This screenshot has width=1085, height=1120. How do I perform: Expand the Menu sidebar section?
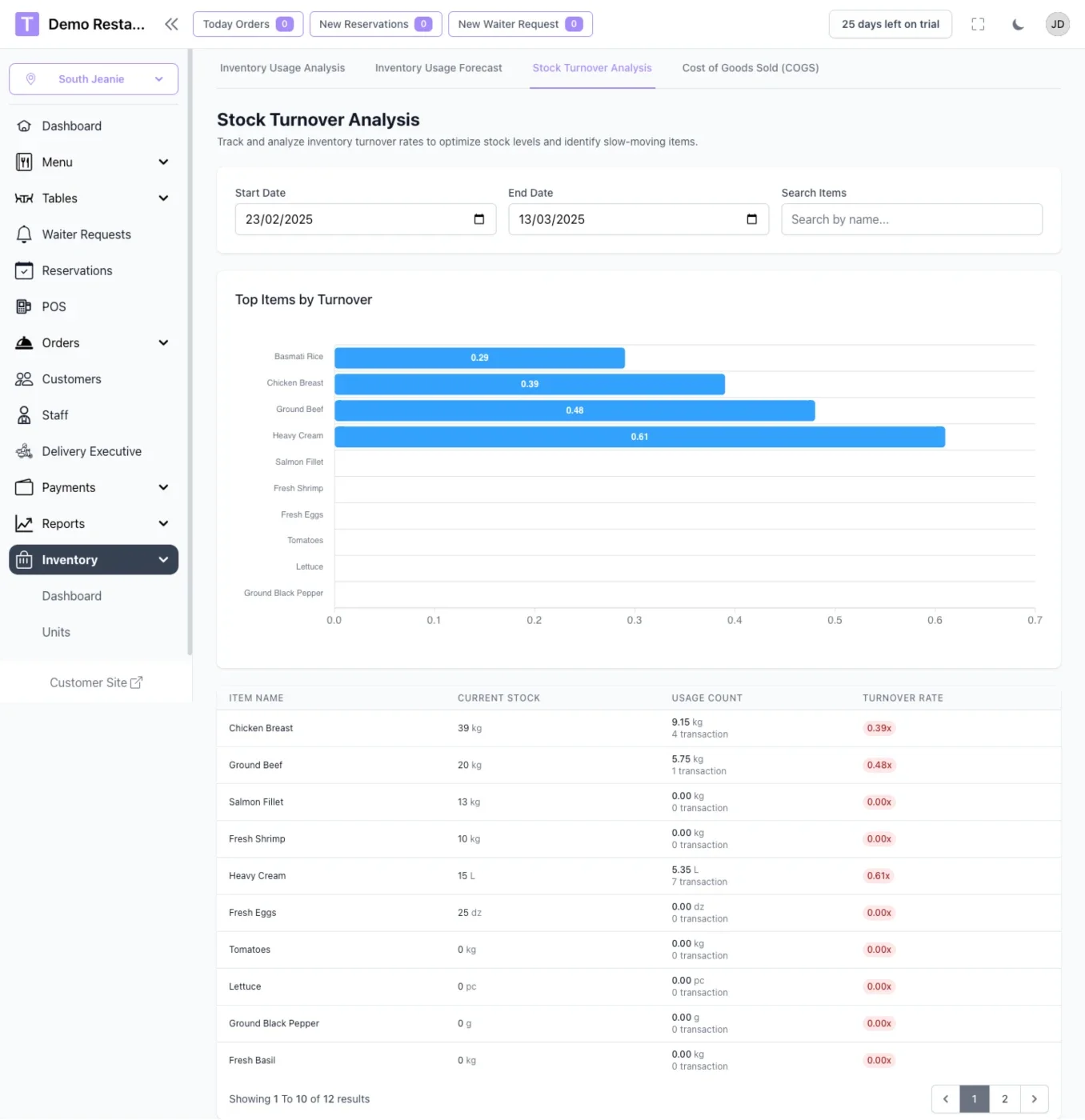point(94,162)
